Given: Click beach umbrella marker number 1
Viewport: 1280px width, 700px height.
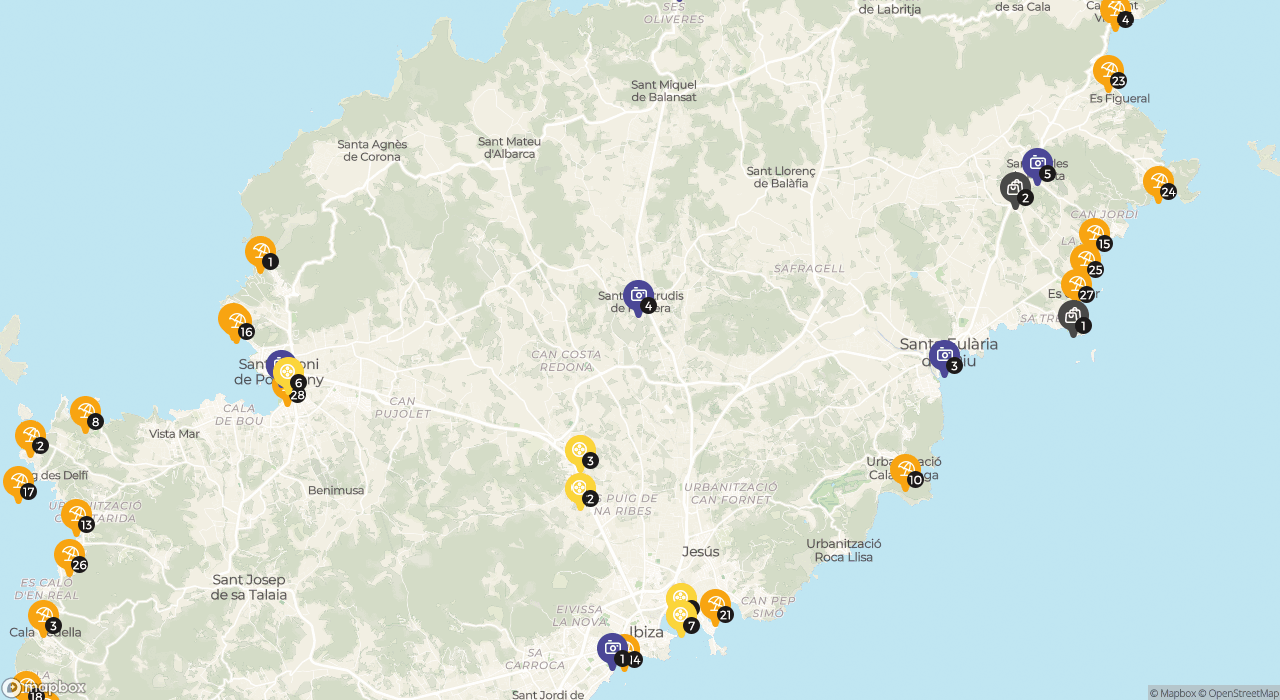Looking at the screenshot, I should [x=260, y=252].
